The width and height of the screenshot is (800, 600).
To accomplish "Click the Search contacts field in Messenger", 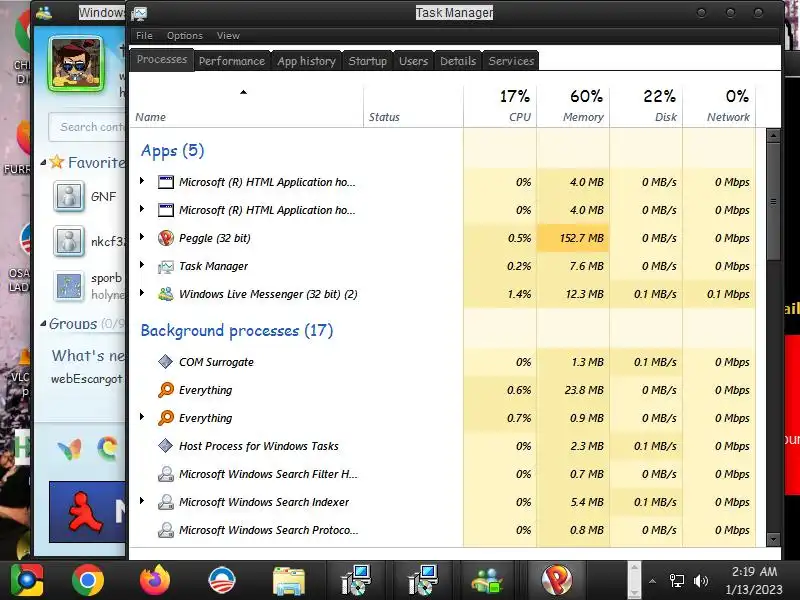I will (87, 127).
